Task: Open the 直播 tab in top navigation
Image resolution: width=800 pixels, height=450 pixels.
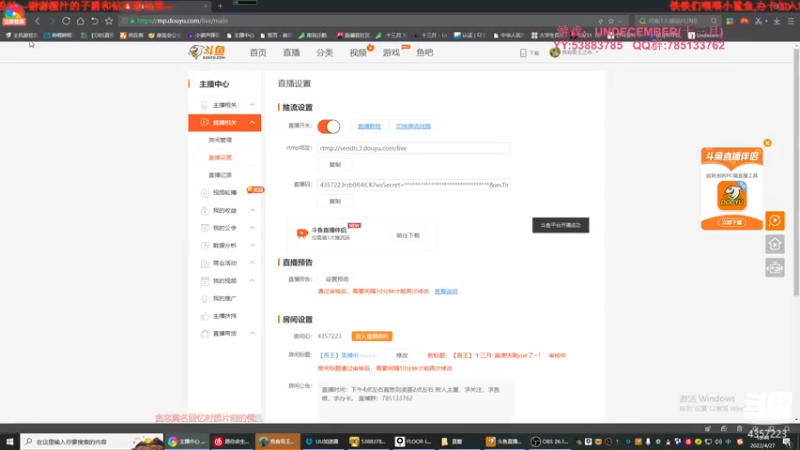Action: [x=291, y=53]
